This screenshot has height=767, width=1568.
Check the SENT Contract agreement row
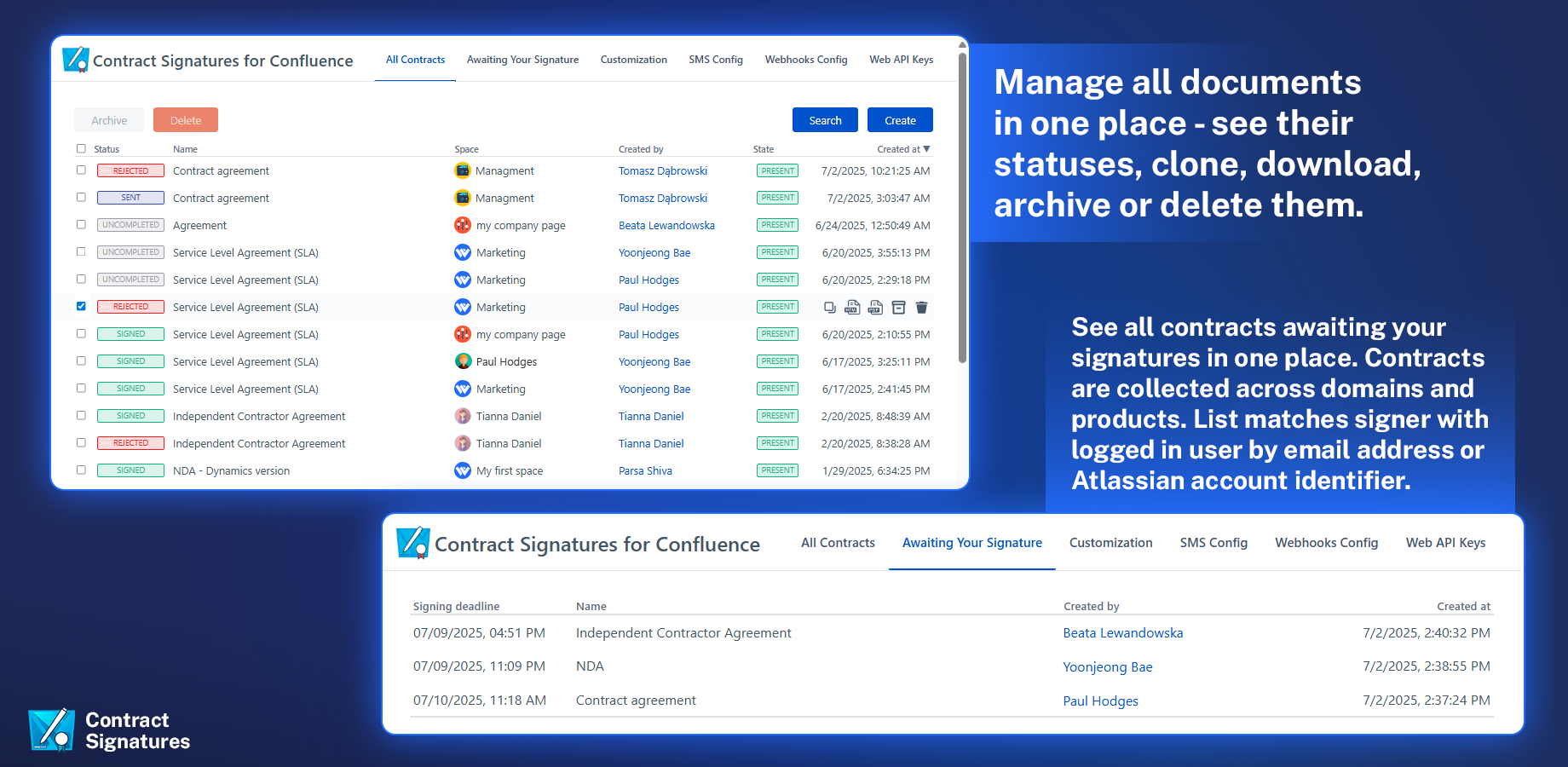tap(81, 197)
